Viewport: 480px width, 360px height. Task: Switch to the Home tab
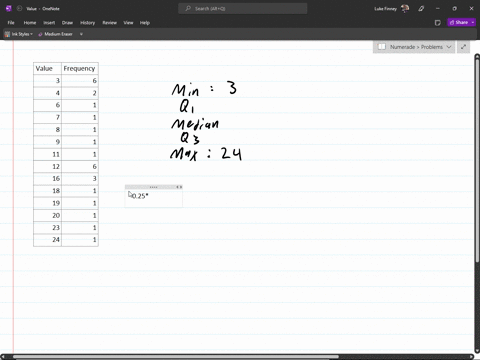30,23
